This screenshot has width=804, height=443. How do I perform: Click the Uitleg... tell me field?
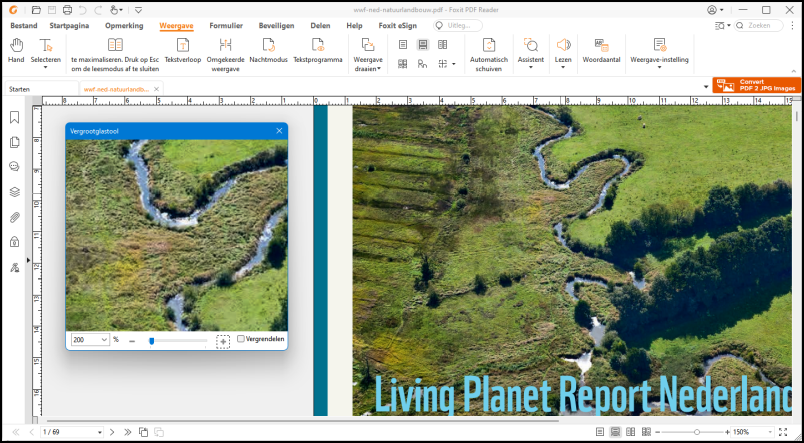pos(457,26)
